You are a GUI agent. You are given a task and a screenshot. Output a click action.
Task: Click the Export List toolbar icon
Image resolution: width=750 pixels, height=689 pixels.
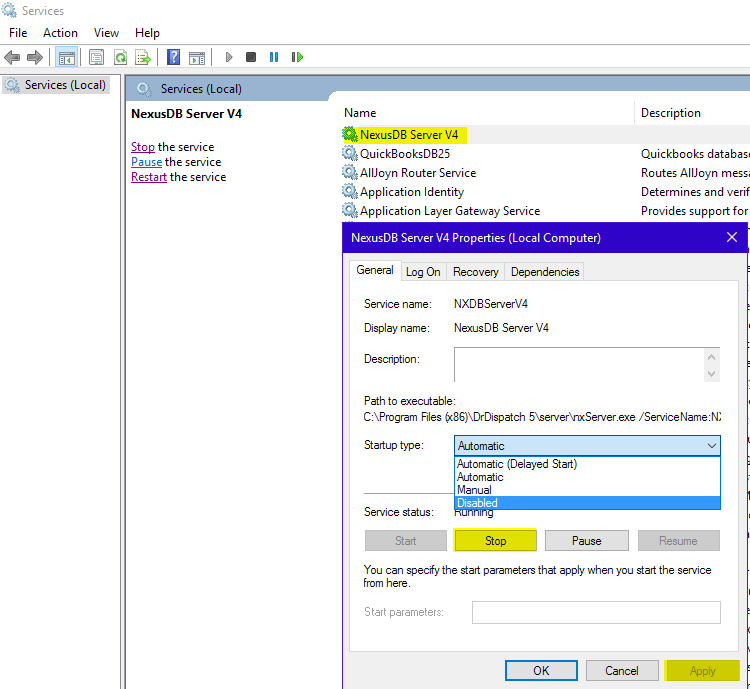click(x=143, y=57)
